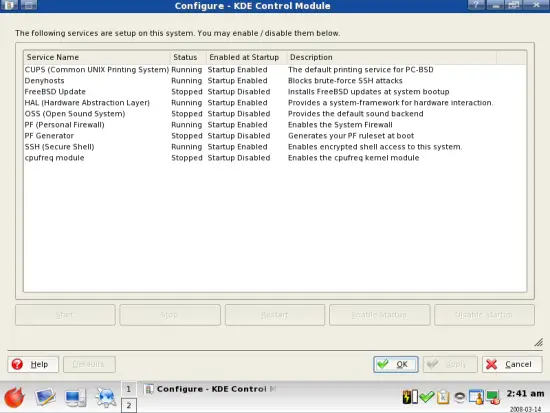Open Help for this module
Viewport: 550px width, 413px height.
pos(33,364)
